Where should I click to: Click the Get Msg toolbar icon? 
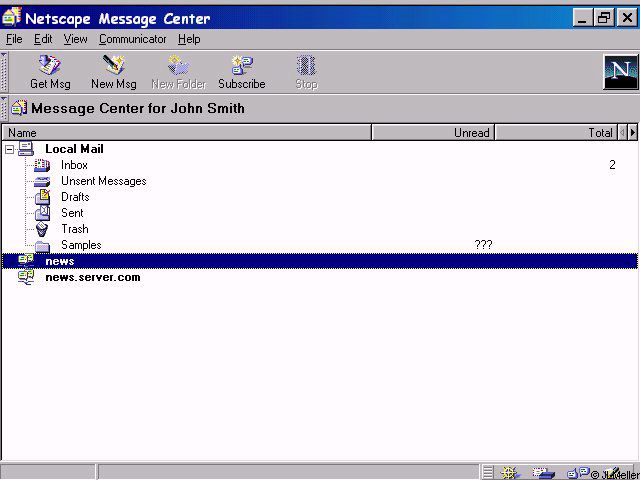50,65
